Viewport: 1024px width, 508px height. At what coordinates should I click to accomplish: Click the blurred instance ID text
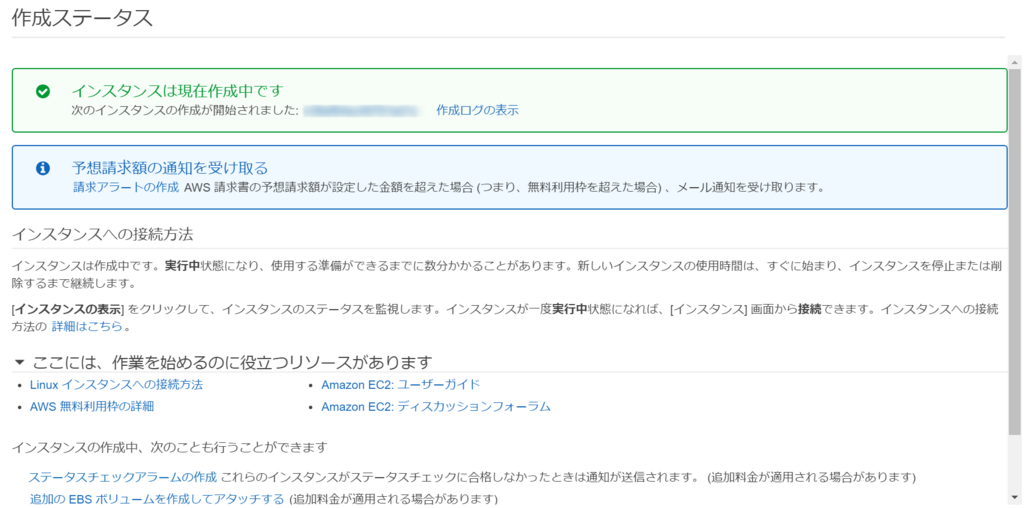pyautogui.click(x=360, y=110)
